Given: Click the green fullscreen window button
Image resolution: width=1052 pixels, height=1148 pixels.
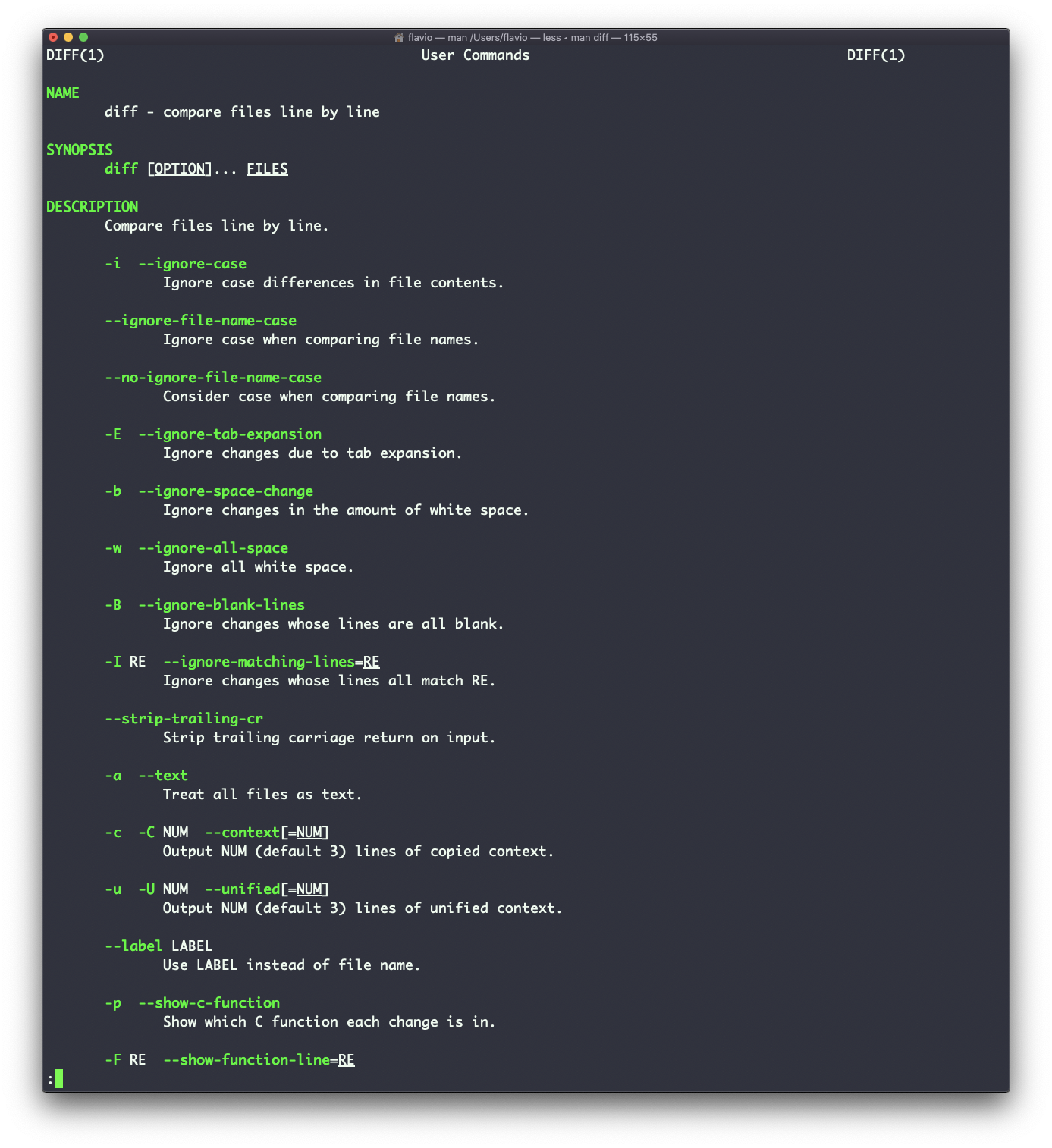Looking at the screenshot, I should [83, 37].
